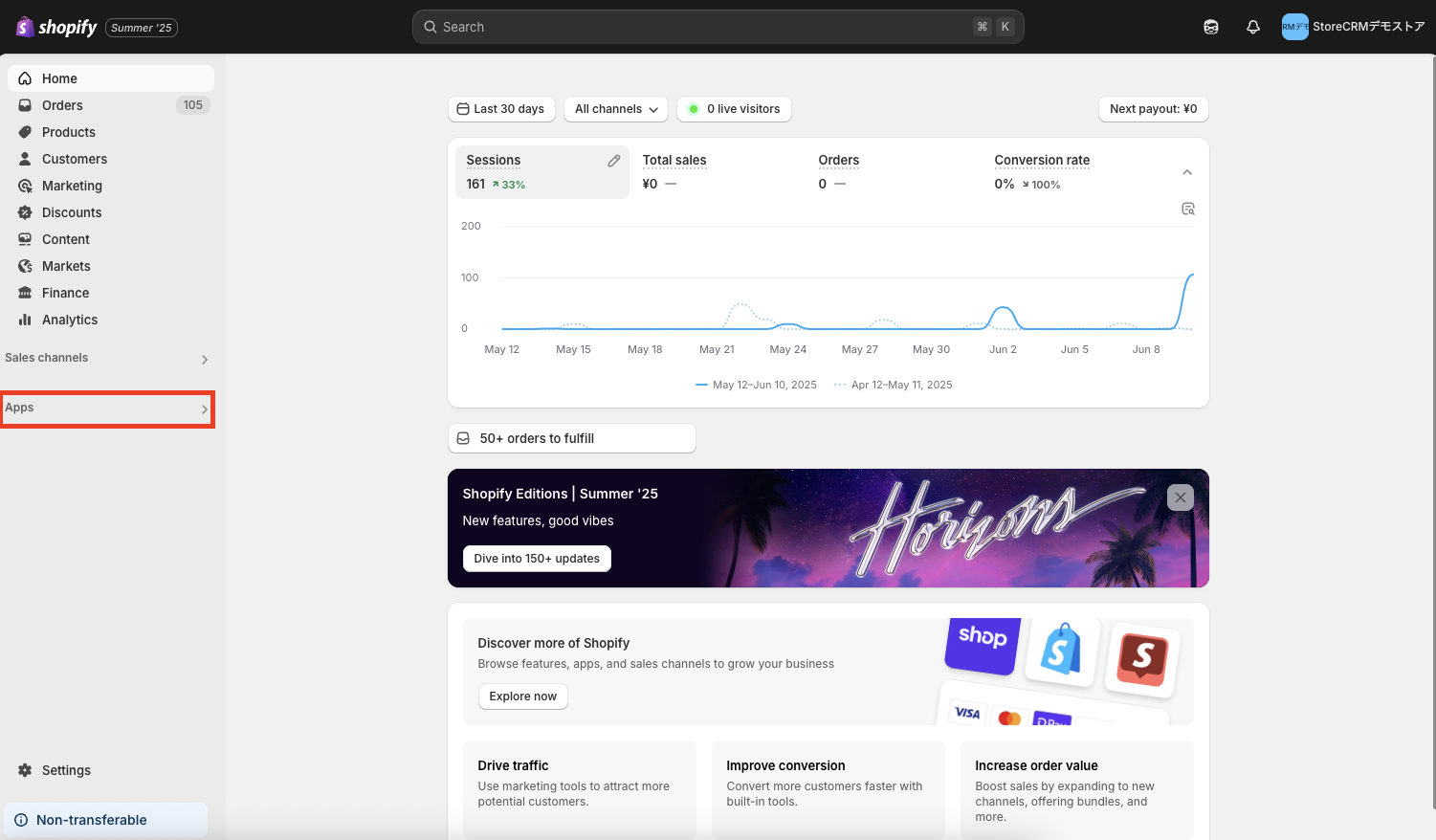Click Dive into 150+ updates
1436x840 pixels.
[x=537, y=559]
